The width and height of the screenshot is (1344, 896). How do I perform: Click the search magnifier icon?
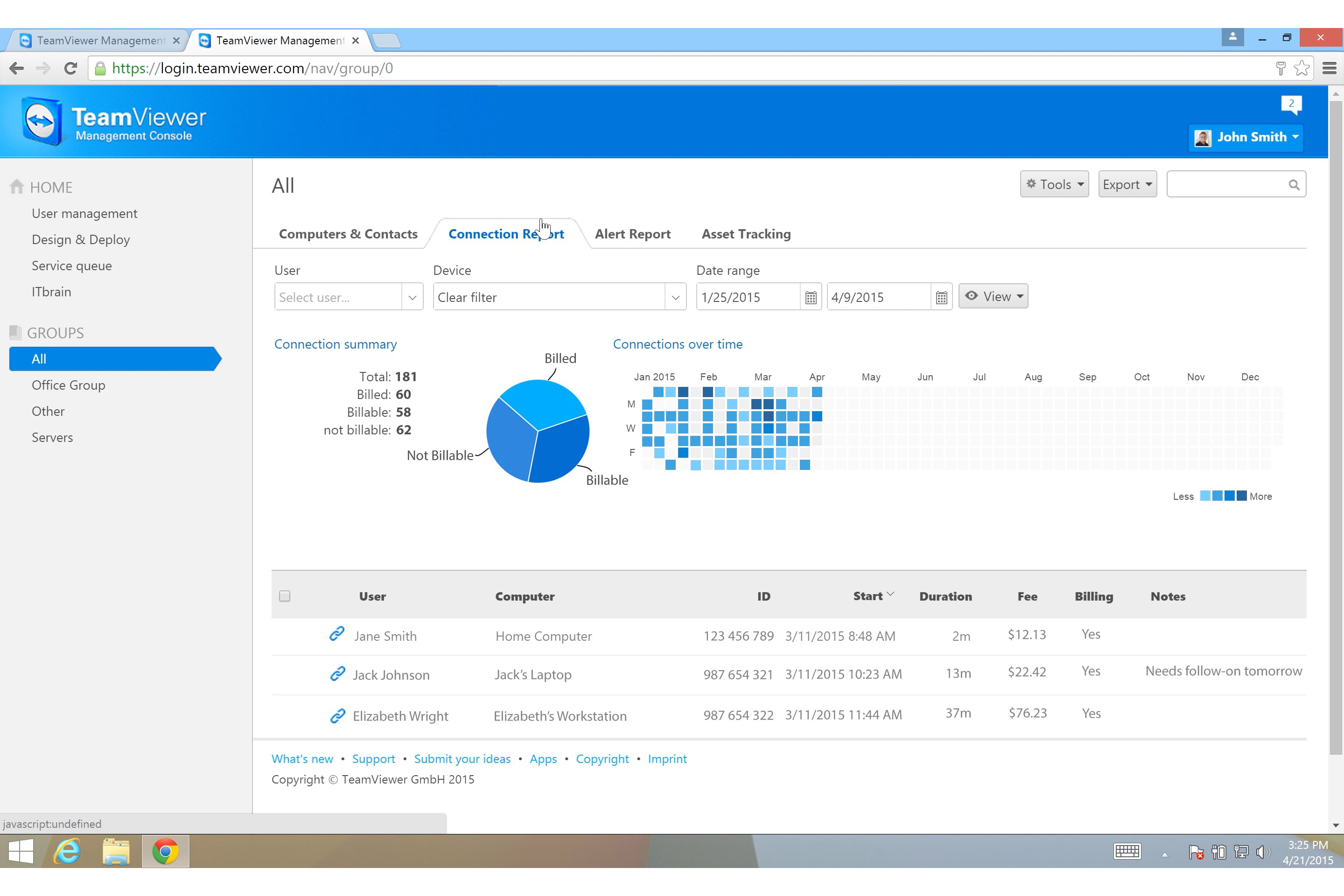pyautogui.click(x=1294, y=185)
